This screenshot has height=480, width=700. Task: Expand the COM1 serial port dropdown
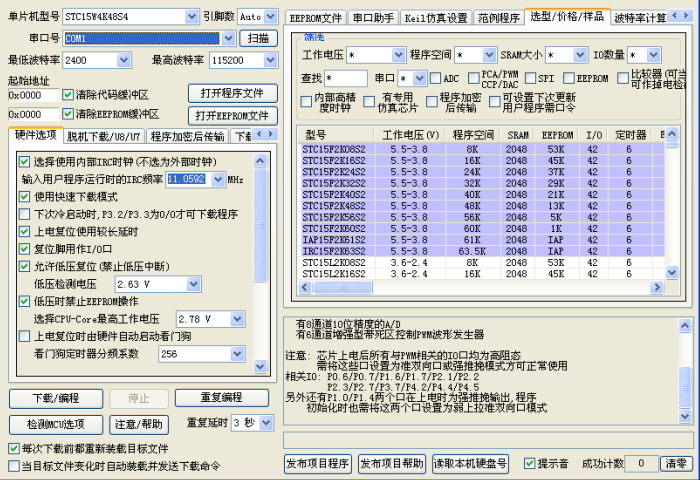click(x=228, y=38)
